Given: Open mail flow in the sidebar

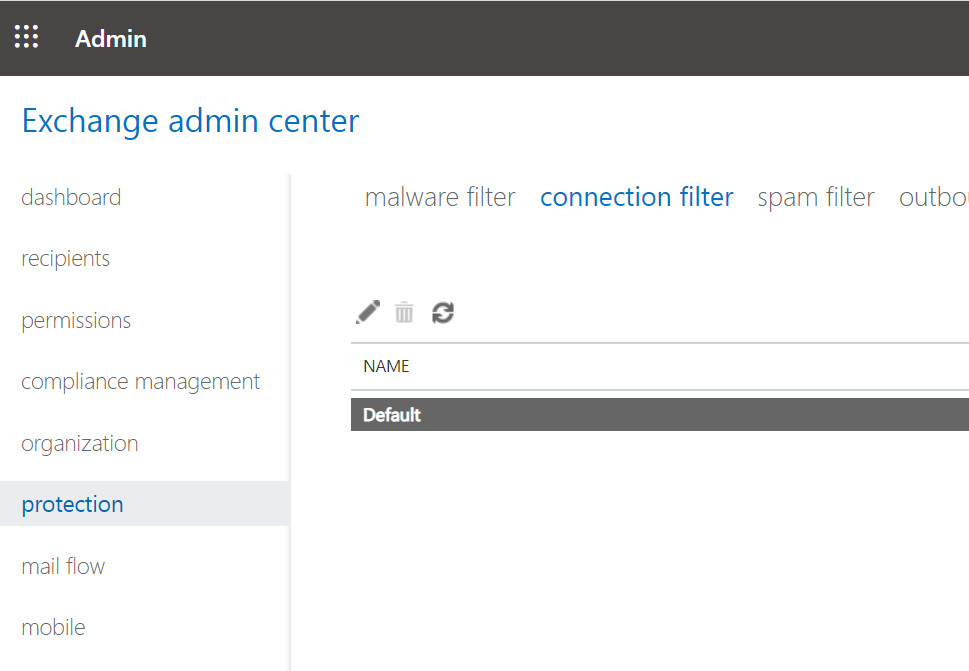Looking at the screenshot, I should click(x=63, y=566).
